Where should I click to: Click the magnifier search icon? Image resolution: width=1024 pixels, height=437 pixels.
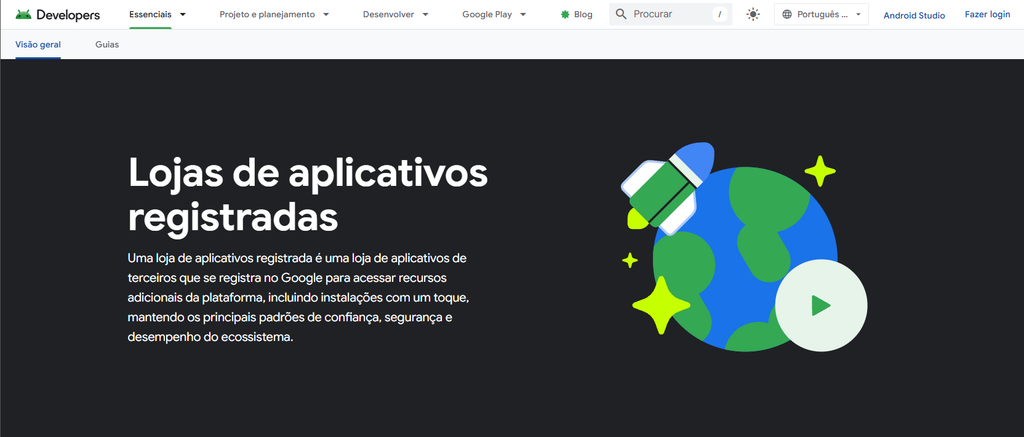coord(621,14)
